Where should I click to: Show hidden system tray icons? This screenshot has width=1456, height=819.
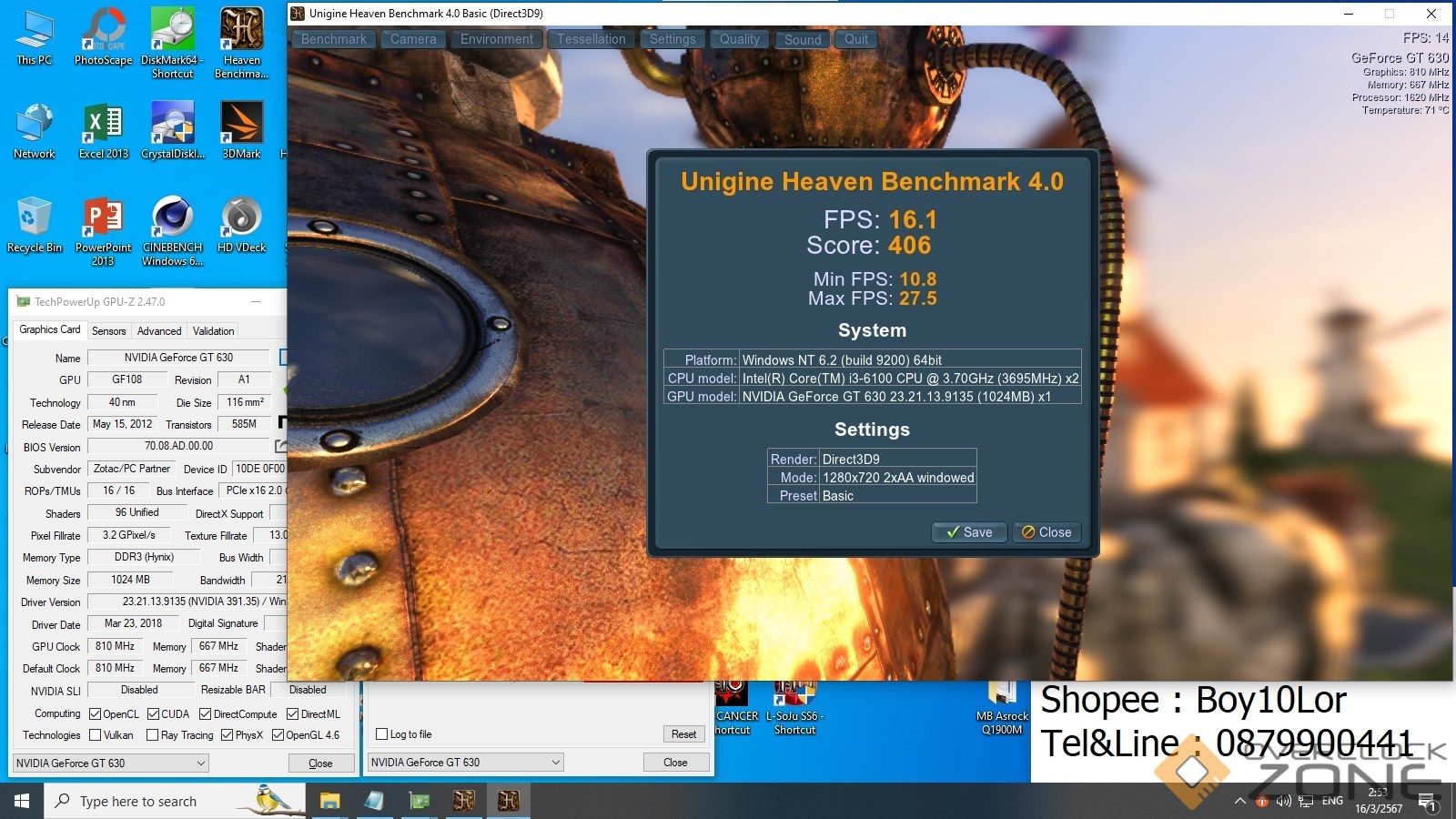pyautogui.click(x=1239, y=801)
